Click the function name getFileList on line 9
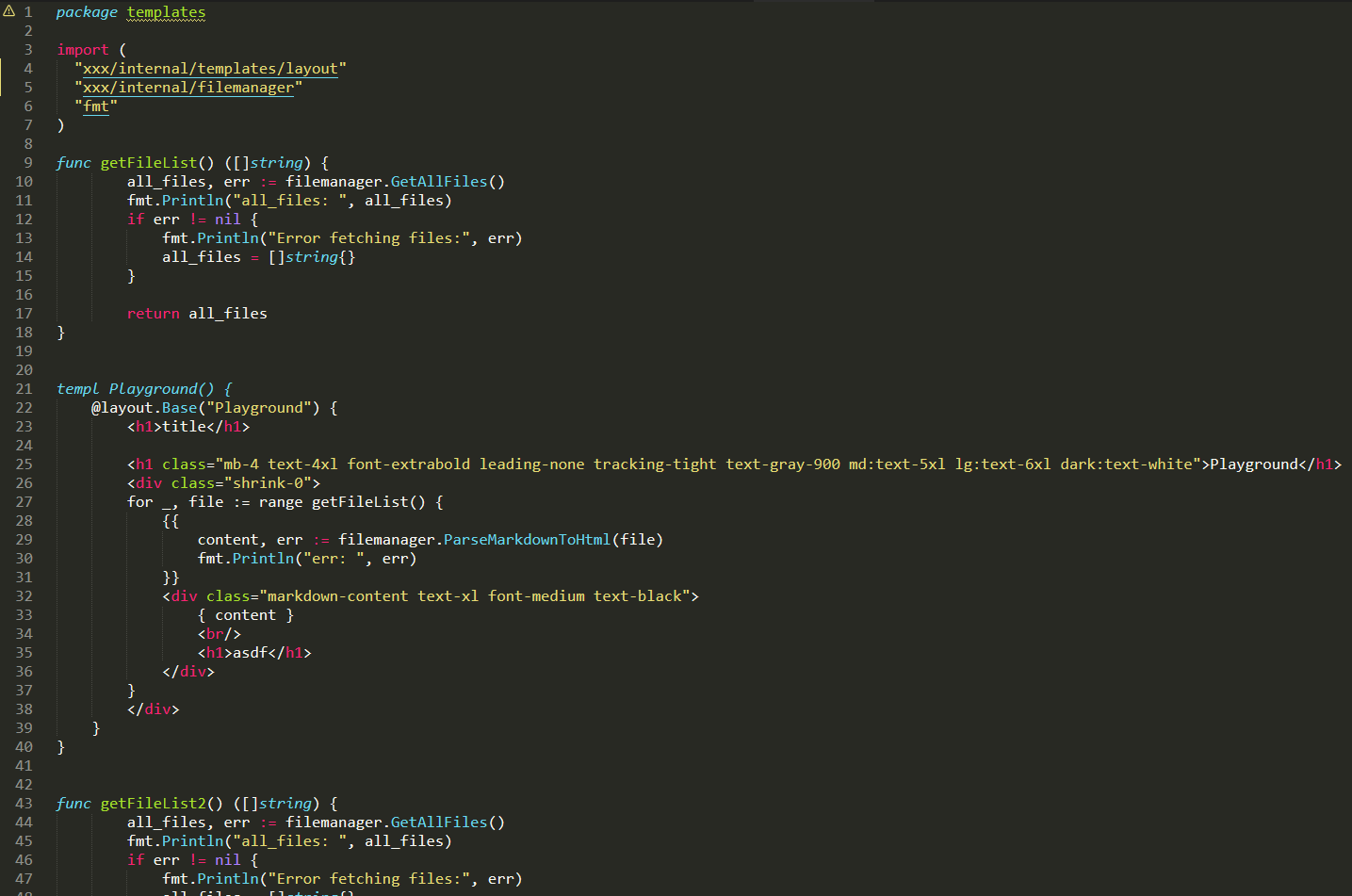This screenshot has width=1352, height=896. pyautogui.click(x=149, y=163)
